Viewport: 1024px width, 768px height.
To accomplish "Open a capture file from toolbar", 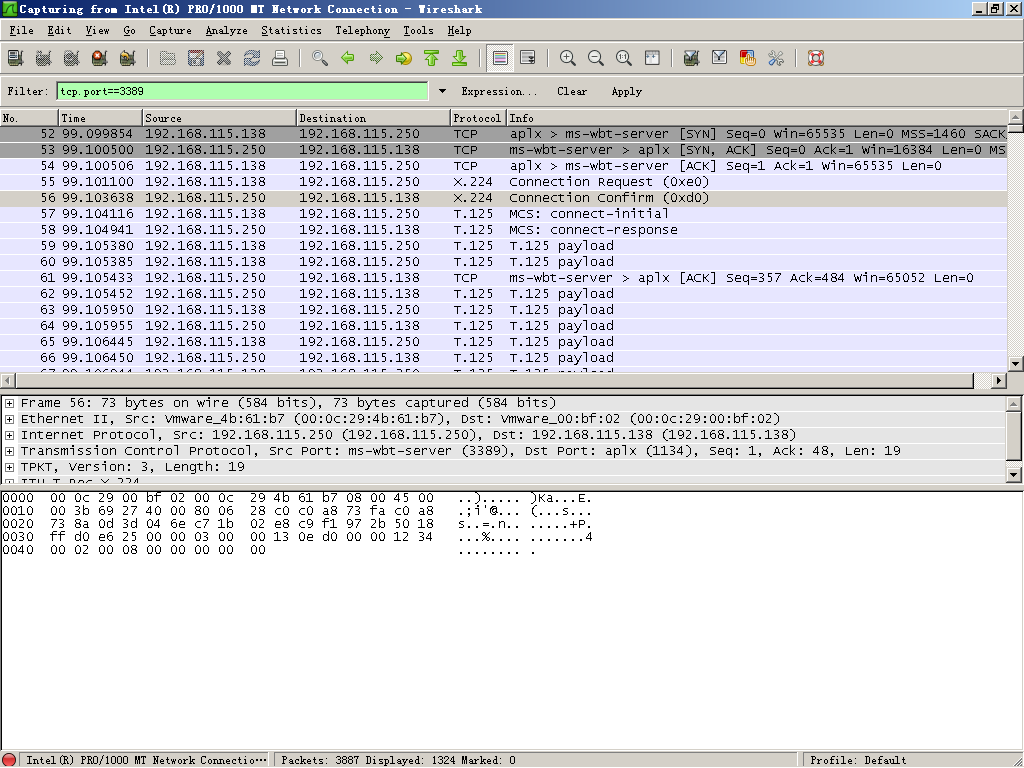I will click(168, 58).
